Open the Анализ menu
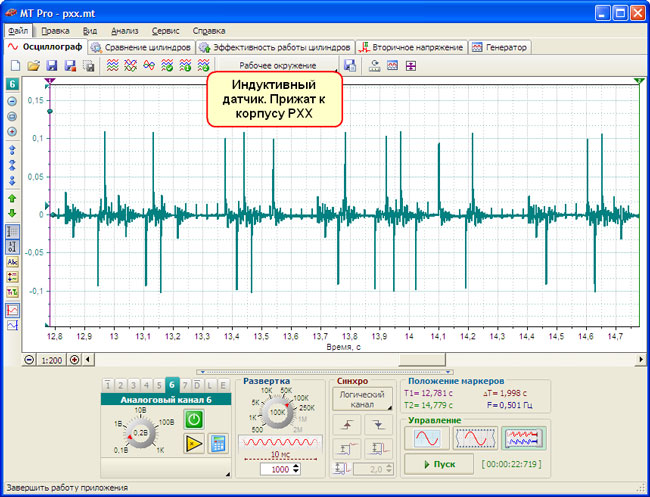650x497 pixels. 125,31
